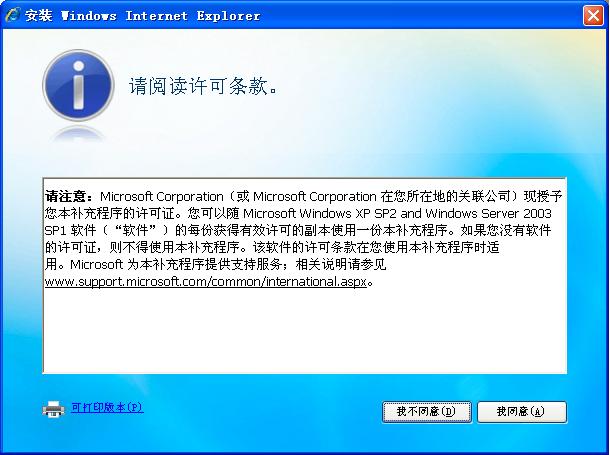The height and width of the screenshot is (455, 610).
Task: Click the Internet Explorer logo in title bar
Action: (13, 15)
